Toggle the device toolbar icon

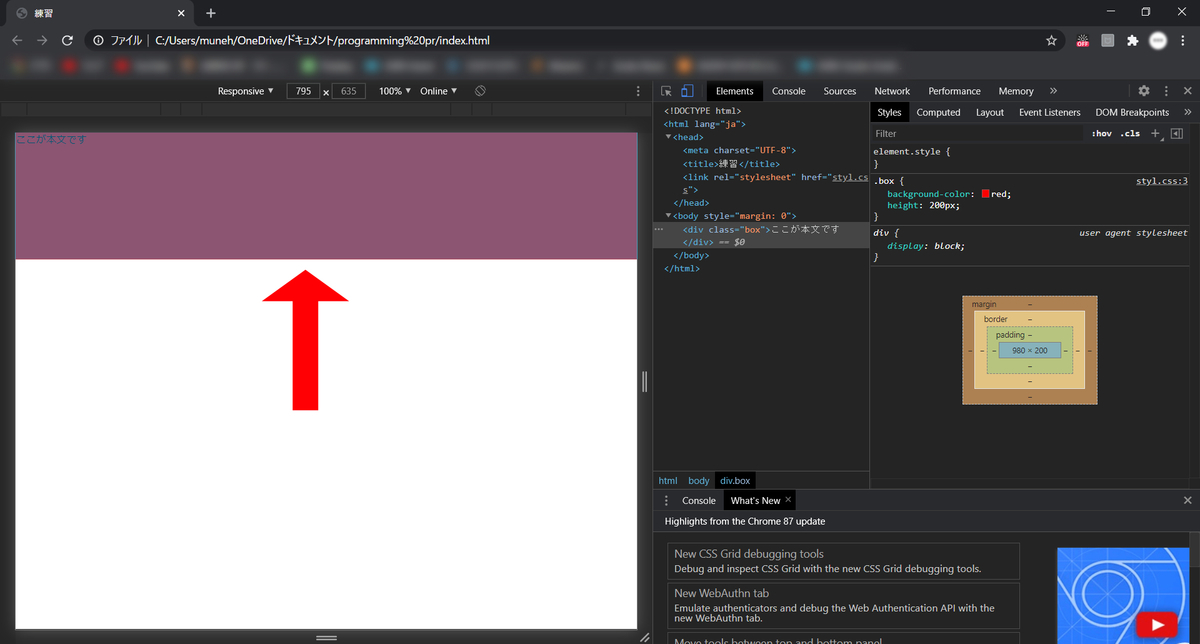(687, 91)
